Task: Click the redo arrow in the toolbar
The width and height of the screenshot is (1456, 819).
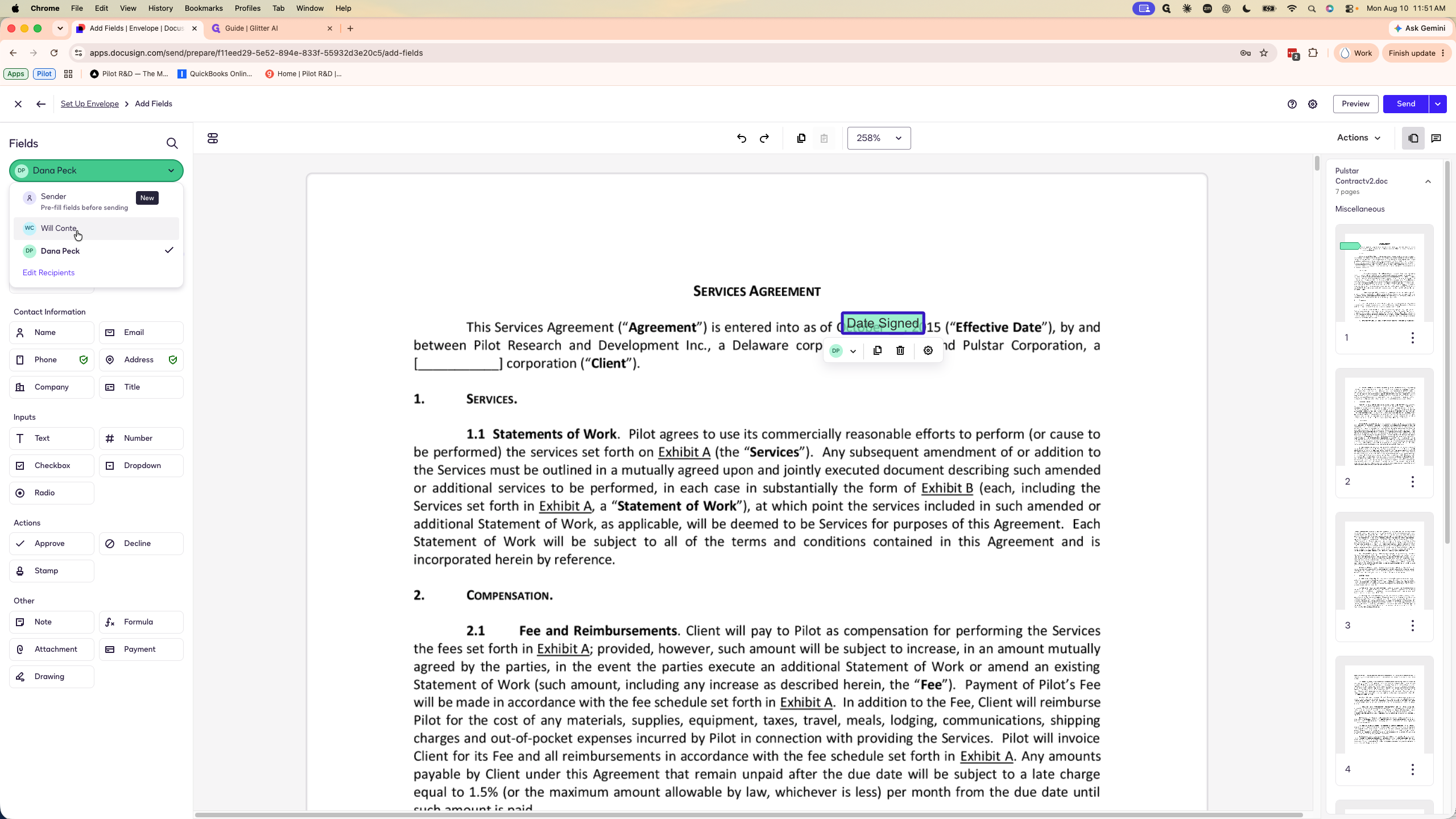Action: (x=764, y=138)
